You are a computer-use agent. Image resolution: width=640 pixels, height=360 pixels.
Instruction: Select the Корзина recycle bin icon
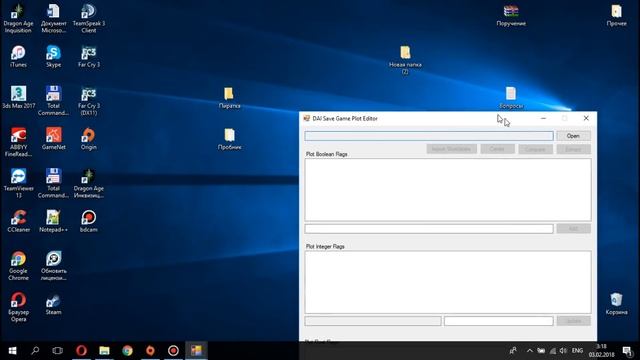tap(616, 304)
